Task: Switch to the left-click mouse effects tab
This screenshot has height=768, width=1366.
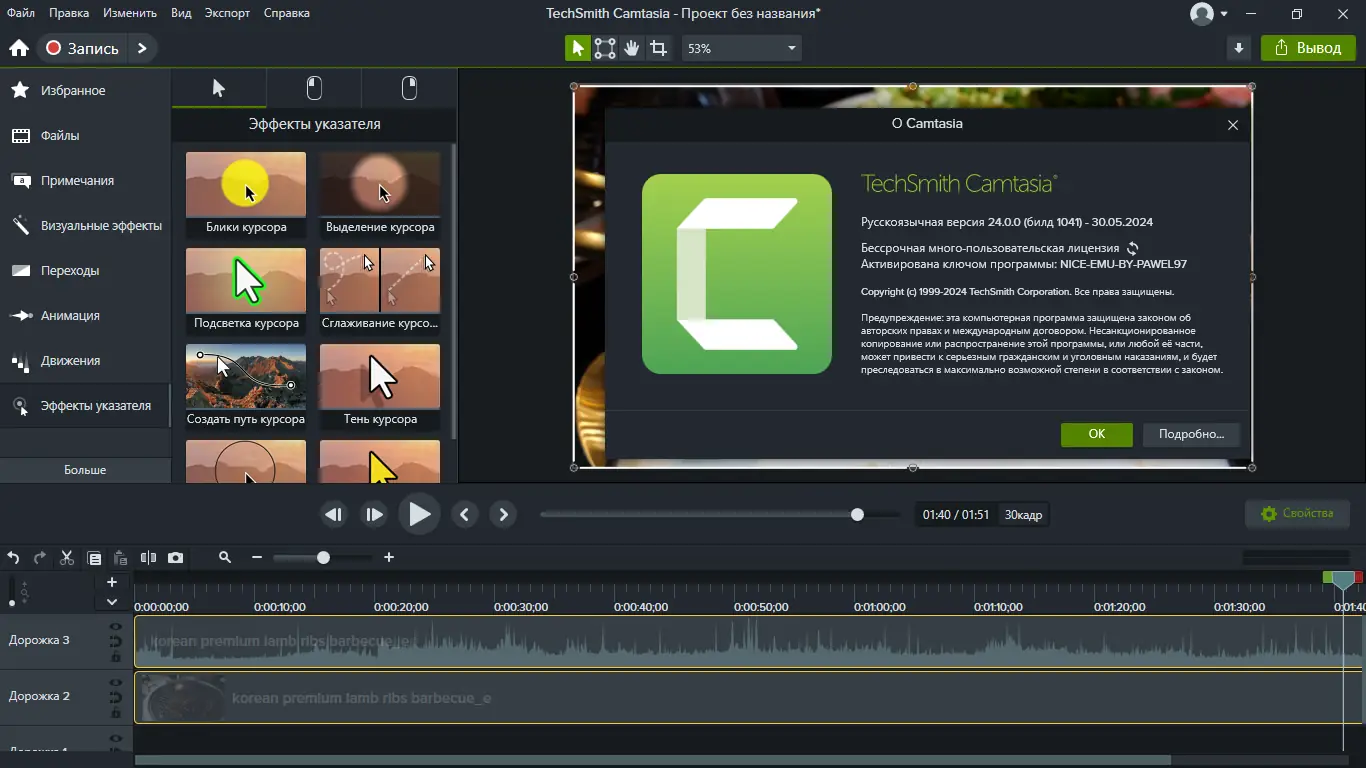Action: coord(314,88)
